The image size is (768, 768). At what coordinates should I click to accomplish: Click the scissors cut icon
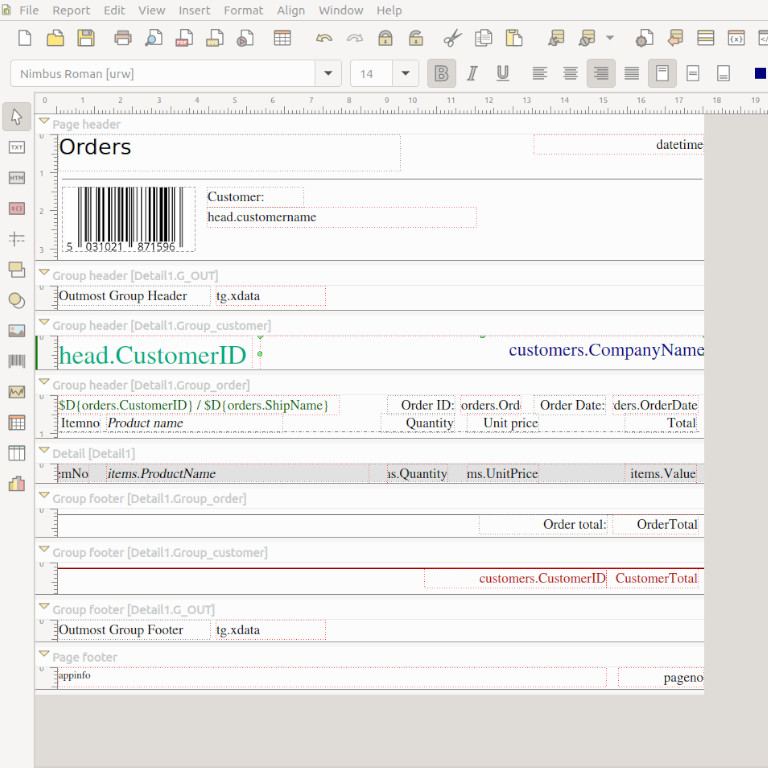pos(452,39)
